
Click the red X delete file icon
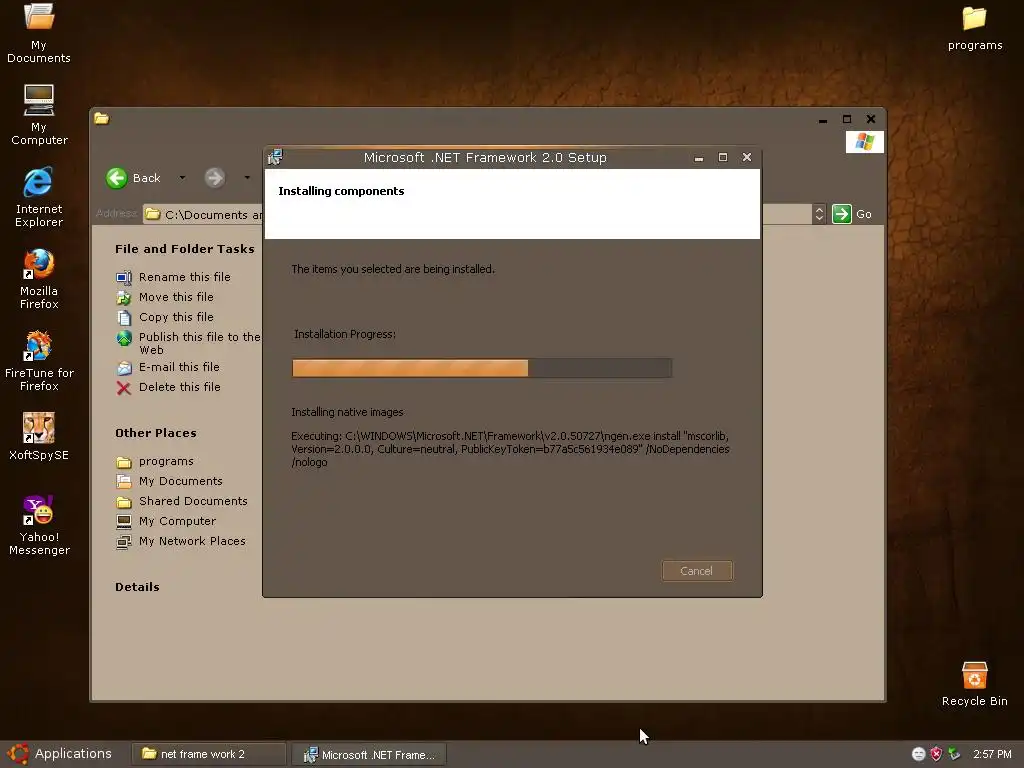123,388
